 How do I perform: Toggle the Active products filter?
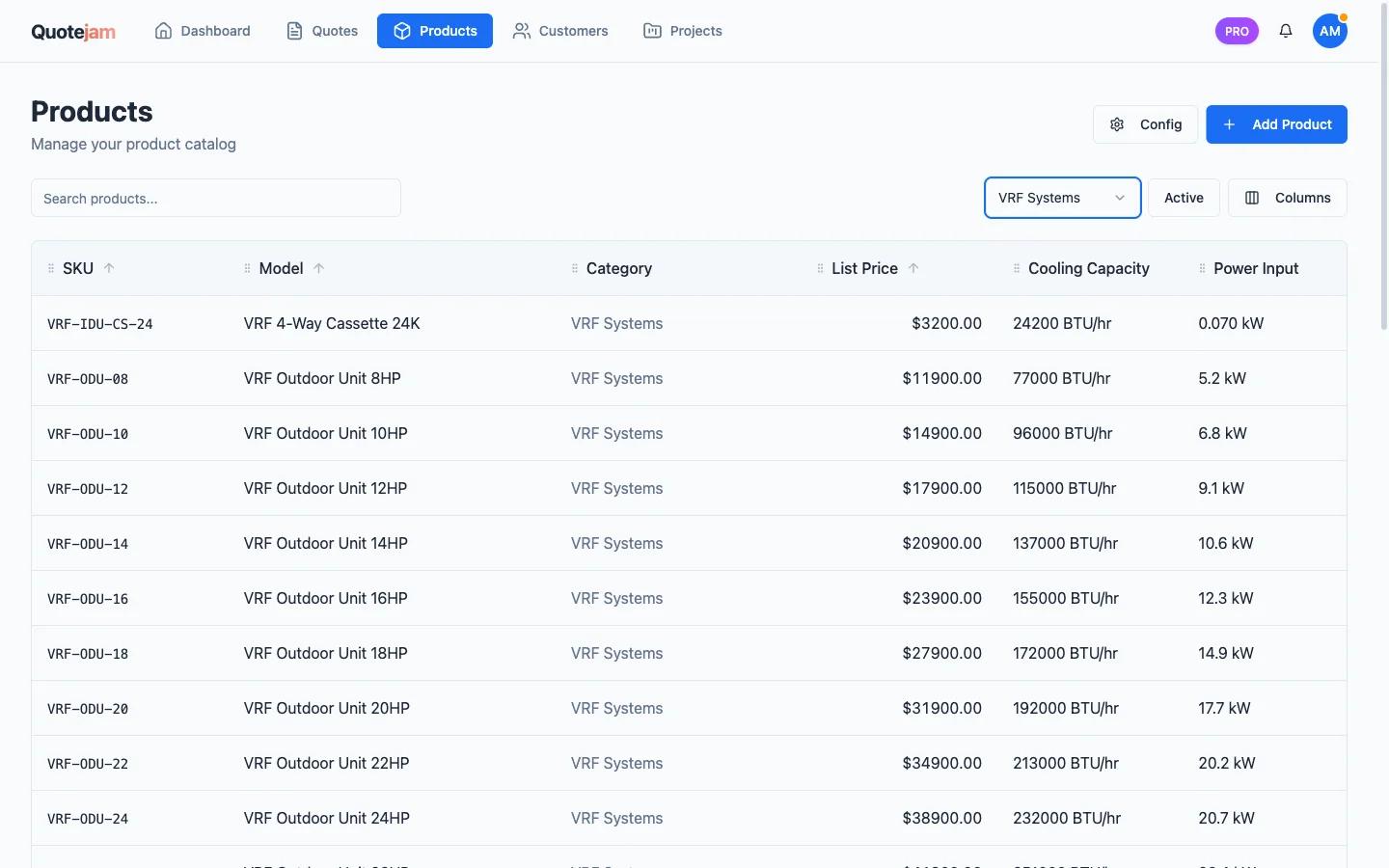coord(1184,197)
